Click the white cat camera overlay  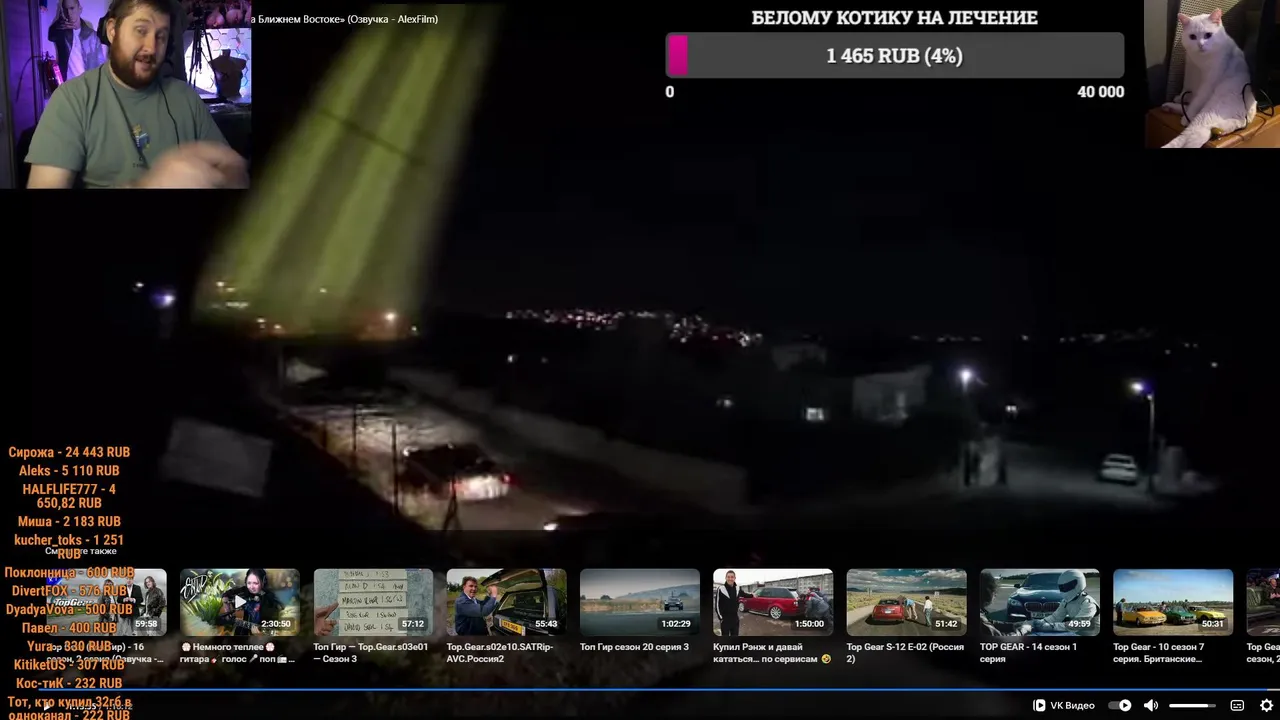click(1212, 74)
